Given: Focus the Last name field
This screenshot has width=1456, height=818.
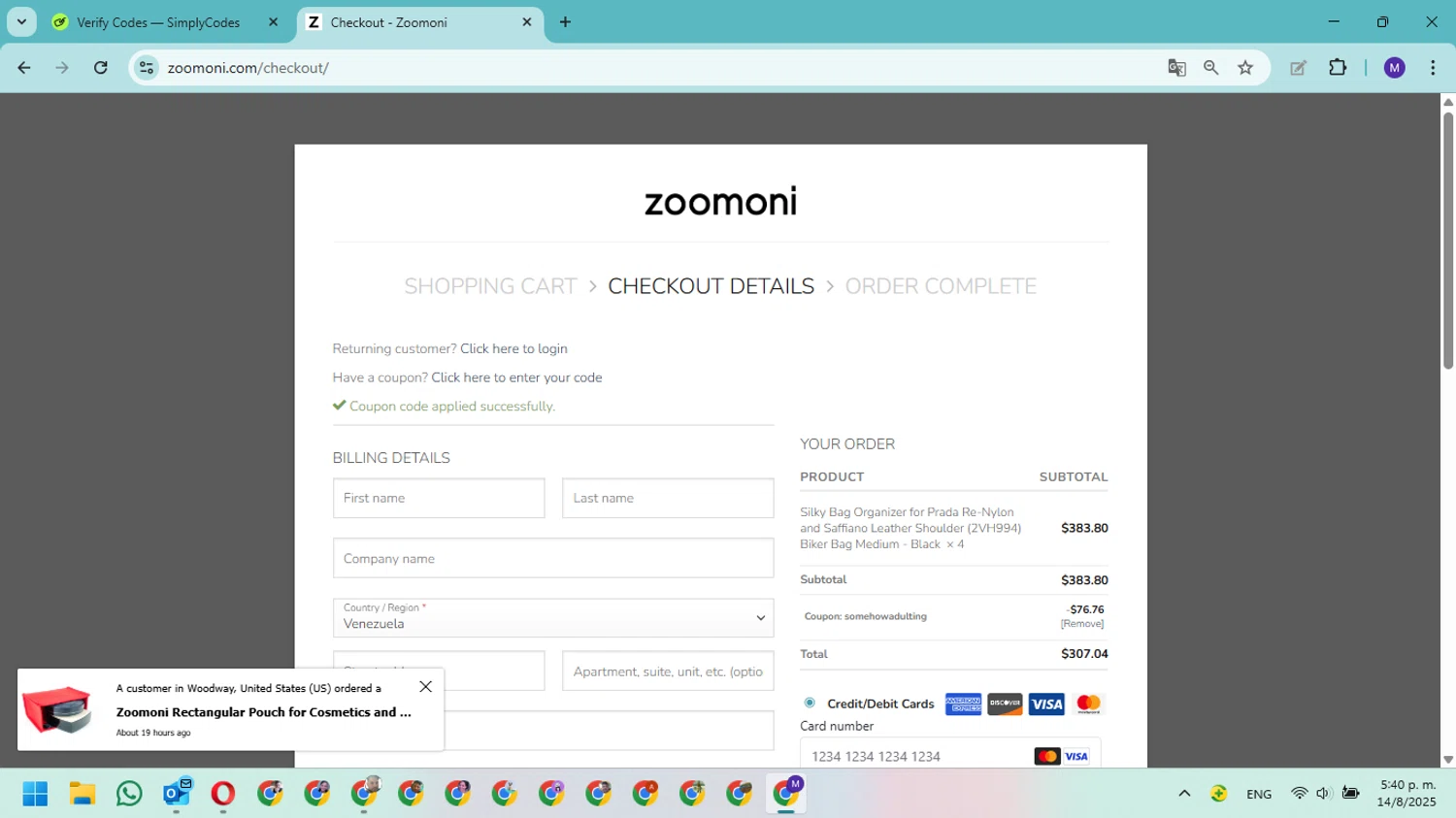Looking at the screenshot, I should [668, 498].
